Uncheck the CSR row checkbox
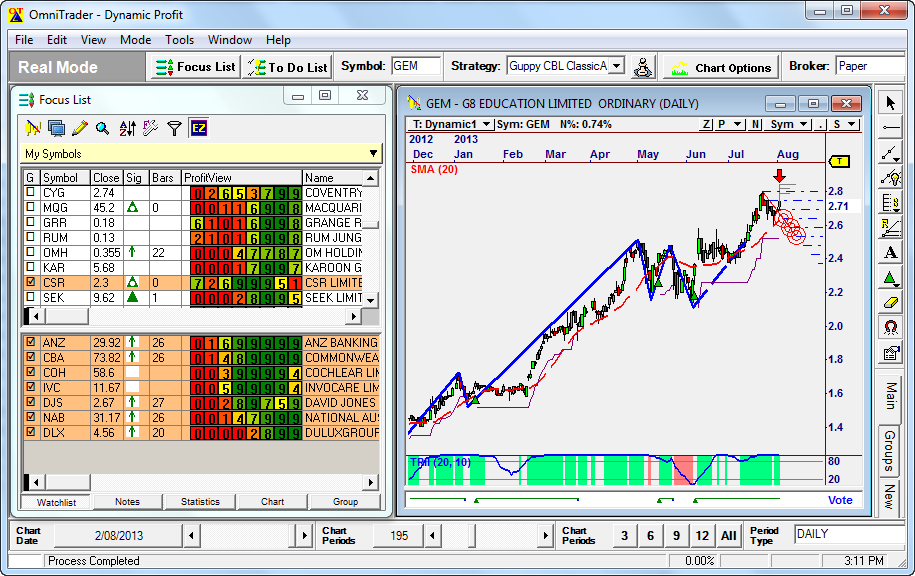This screenshot has height=576, width=915. [x=30, y=282]
